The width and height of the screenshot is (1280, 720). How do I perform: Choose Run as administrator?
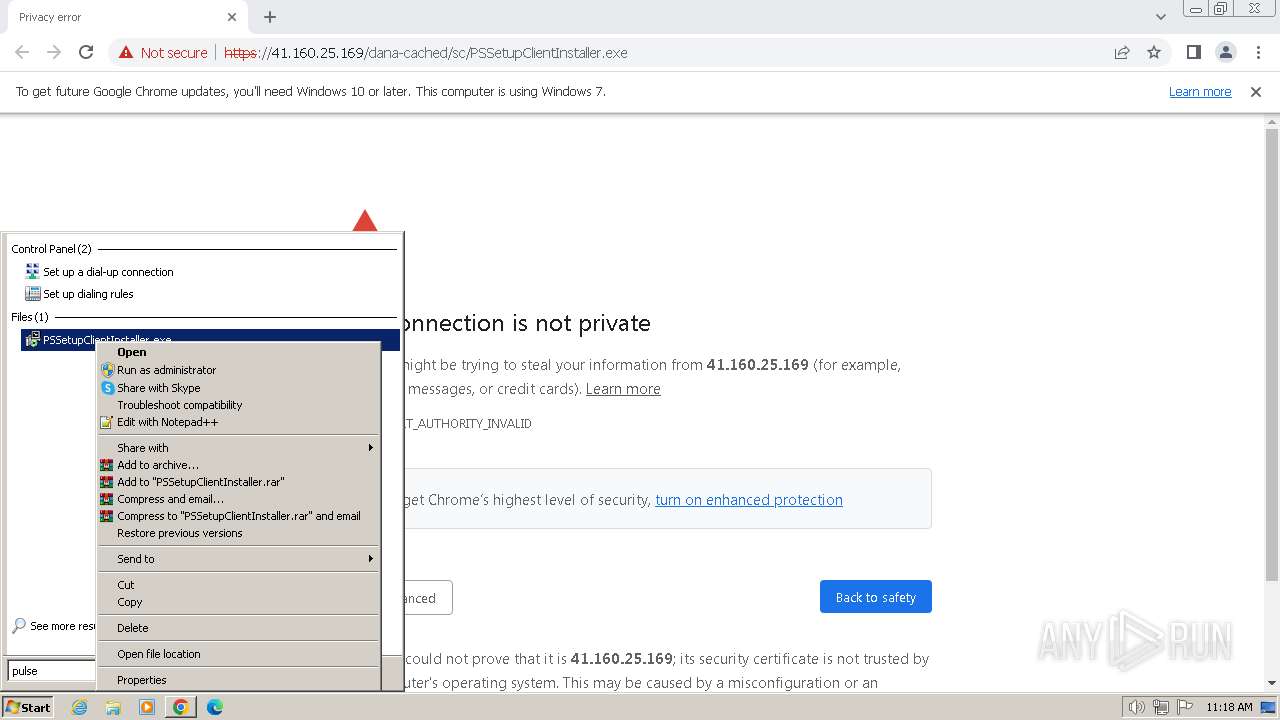point(239,370)
